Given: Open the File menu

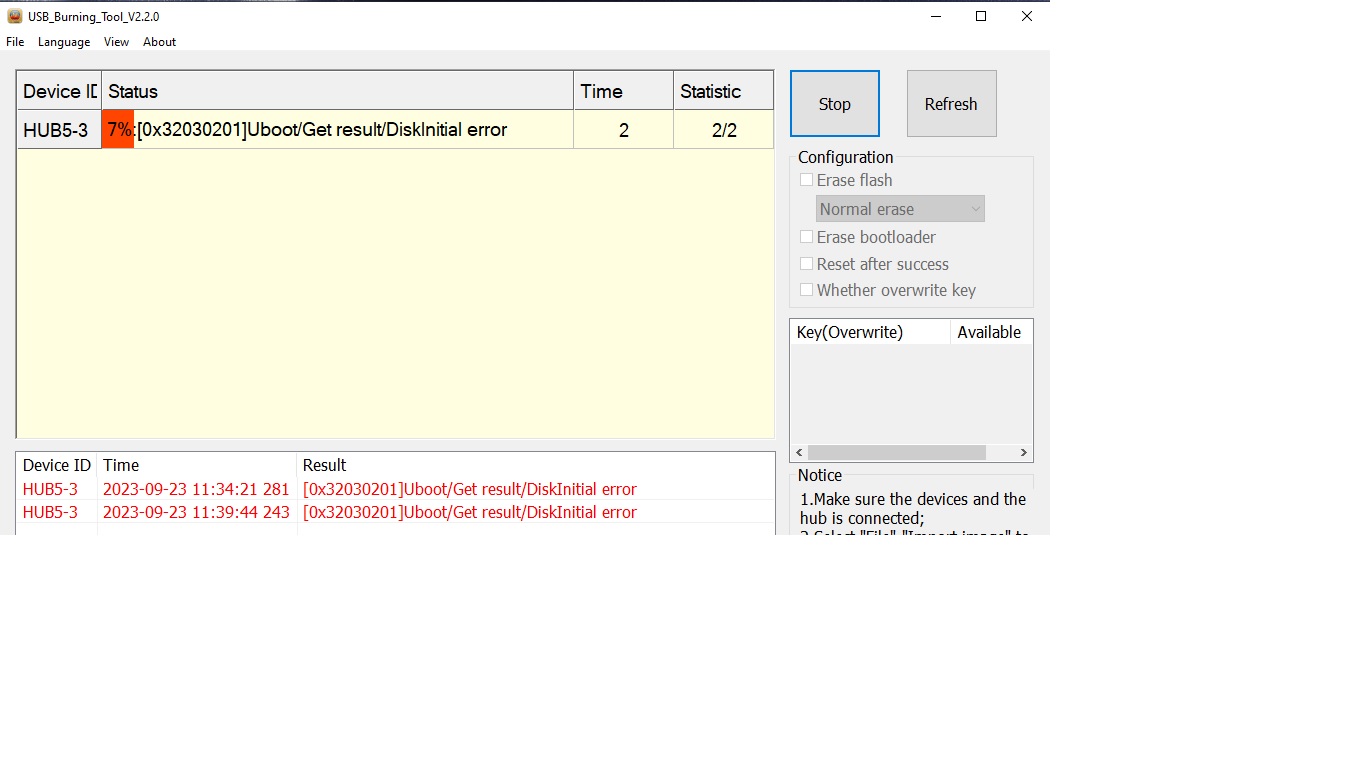Looking at the screenshot, I should [x=15, y=42].
